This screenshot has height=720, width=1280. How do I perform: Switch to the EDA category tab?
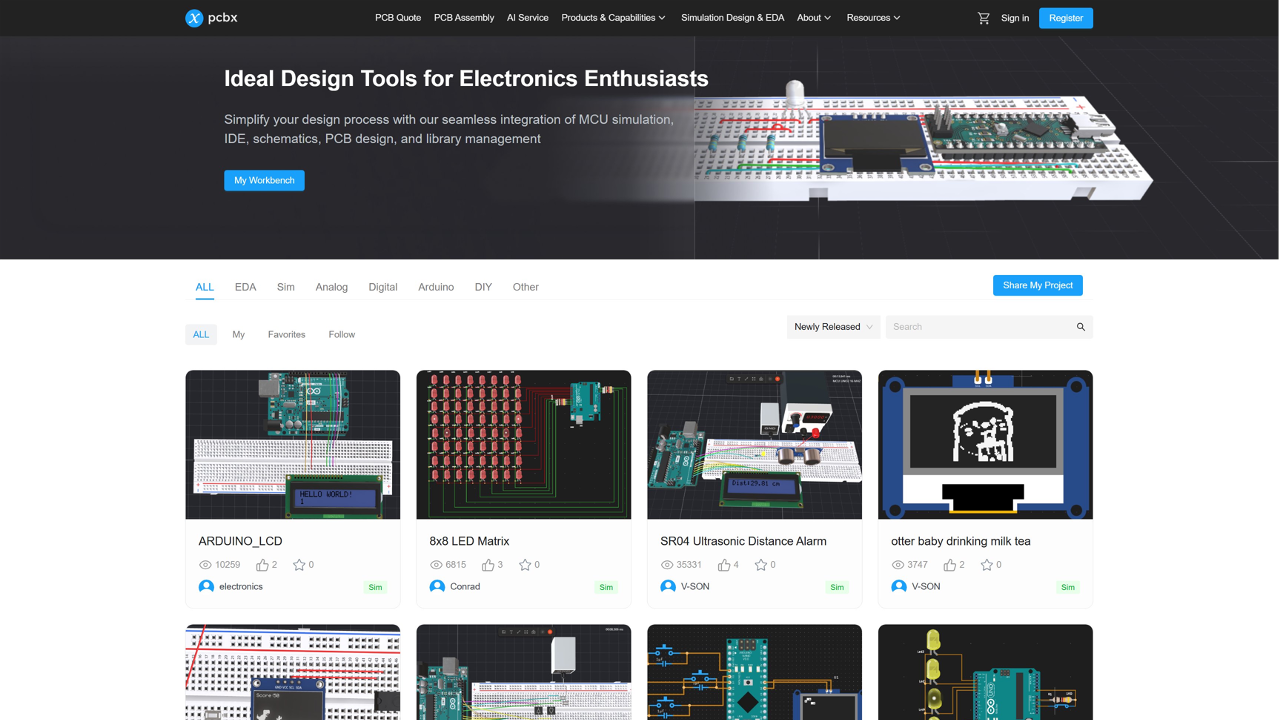pyautogui.click(x=246, y=287)
